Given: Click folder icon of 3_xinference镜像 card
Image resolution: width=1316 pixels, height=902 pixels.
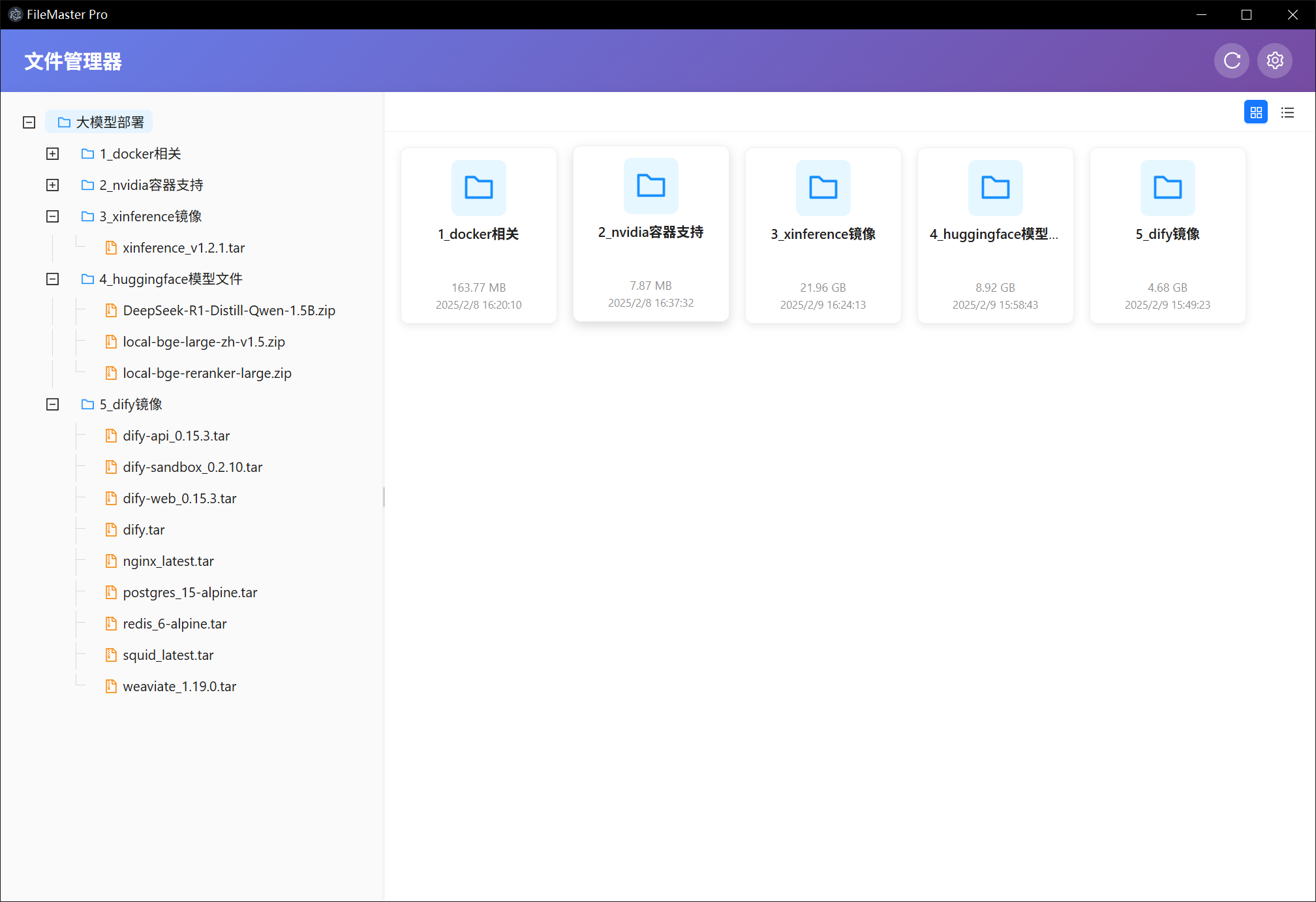Looking at the screenshot, I should 823,187.
